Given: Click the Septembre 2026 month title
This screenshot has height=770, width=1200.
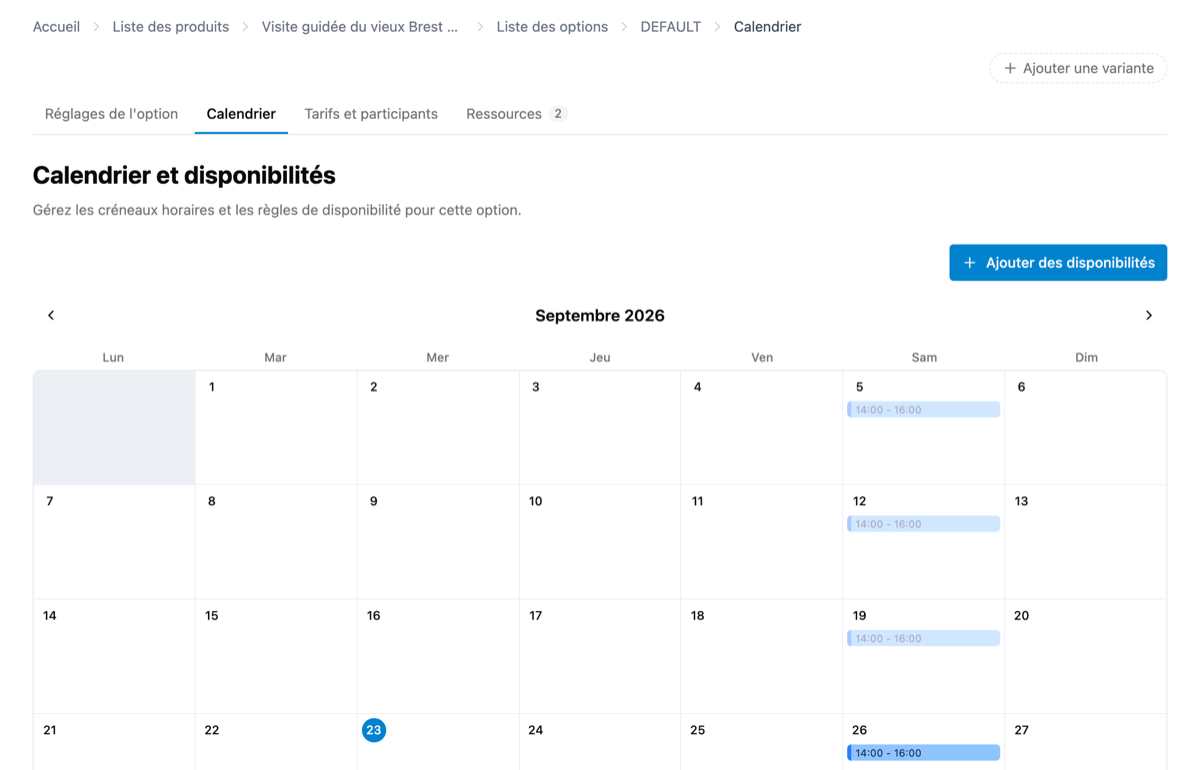Looking at the screenshot, I should (x=600, y=316).
